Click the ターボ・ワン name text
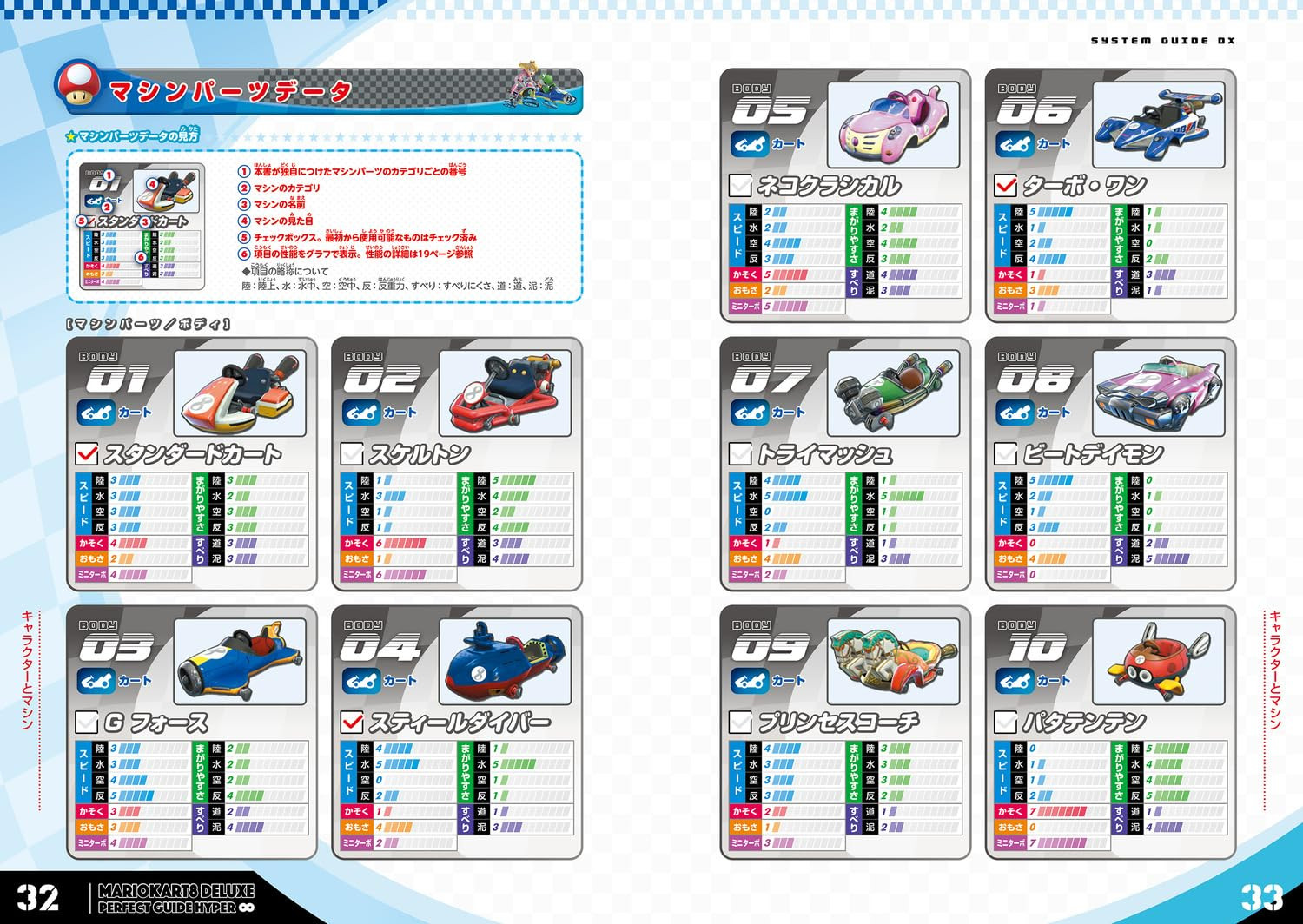 click(x=1084, y=185)
